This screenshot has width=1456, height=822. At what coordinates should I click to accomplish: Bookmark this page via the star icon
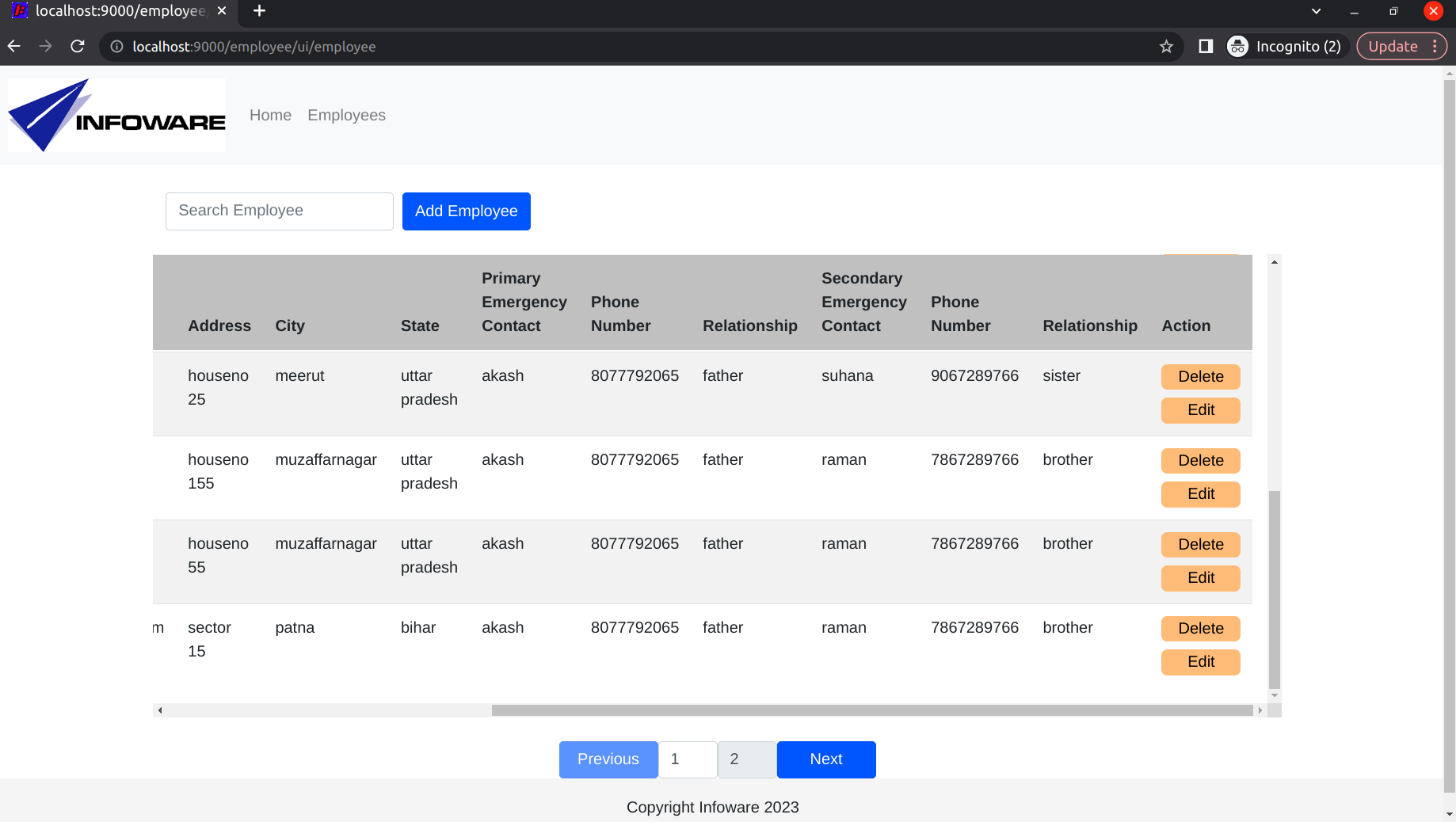[1165, 46]
